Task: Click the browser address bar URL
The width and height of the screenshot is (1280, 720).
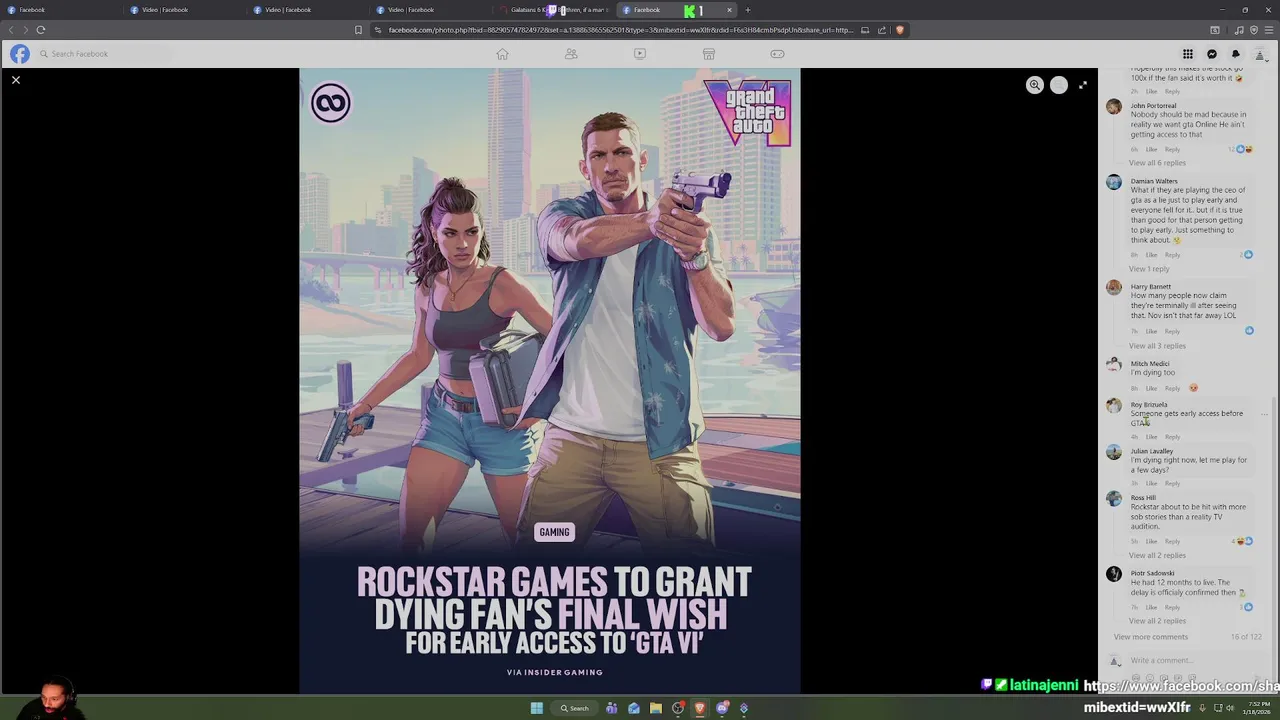Action: click(x=620, y=30)
